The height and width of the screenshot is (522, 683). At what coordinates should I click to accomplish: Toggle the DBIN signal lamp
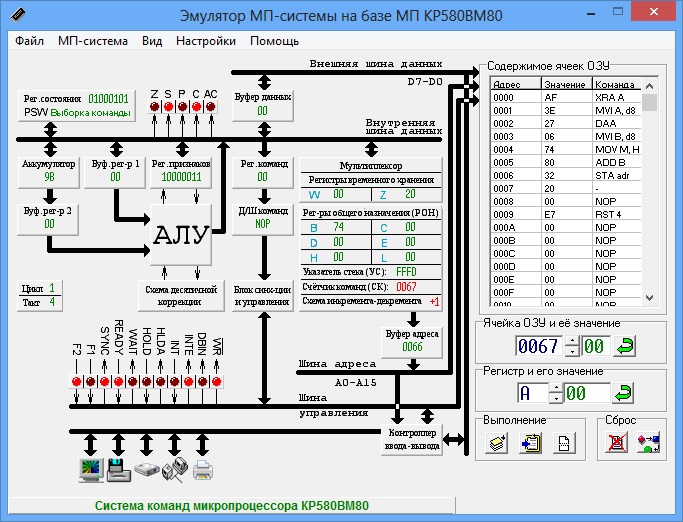click(203, 382)
